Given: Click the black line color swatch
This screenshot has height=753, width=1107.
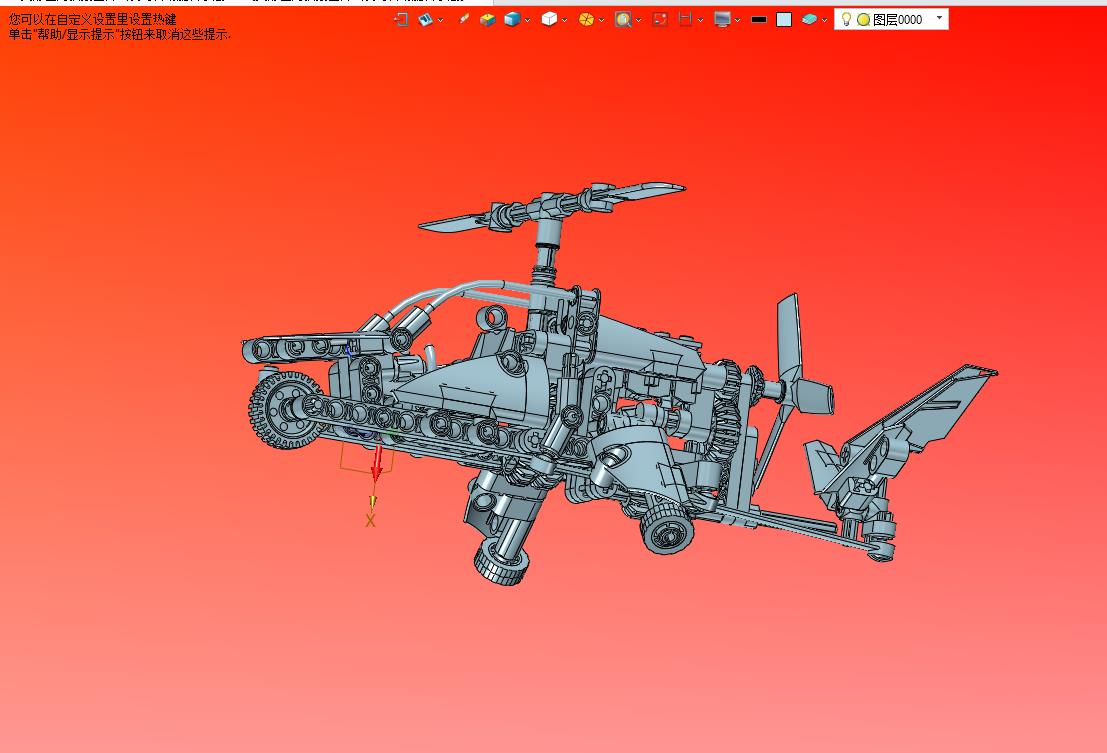Looking at the screenshot, I should tap(759, 20).
